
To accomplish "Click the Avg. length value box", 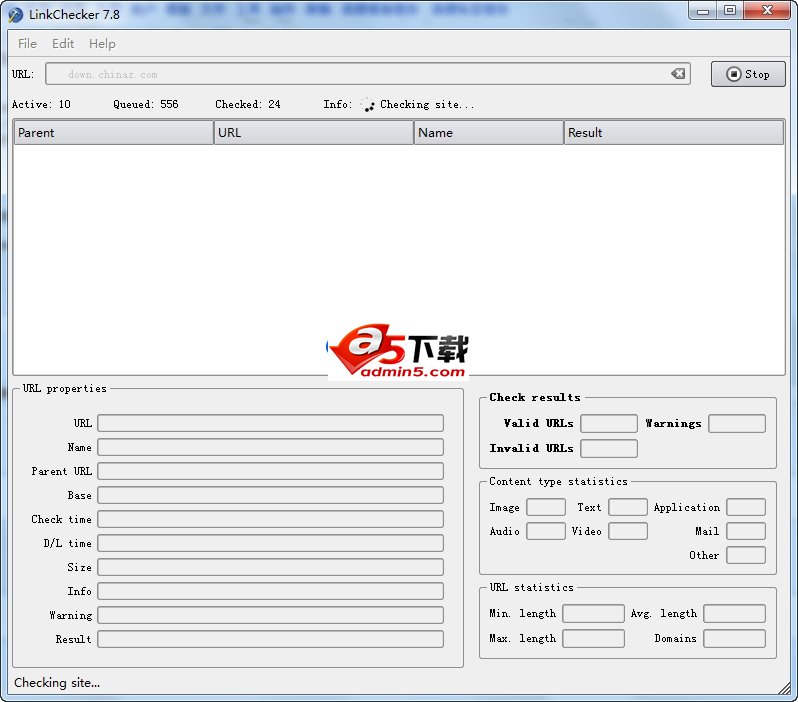I will click(734, 613).
